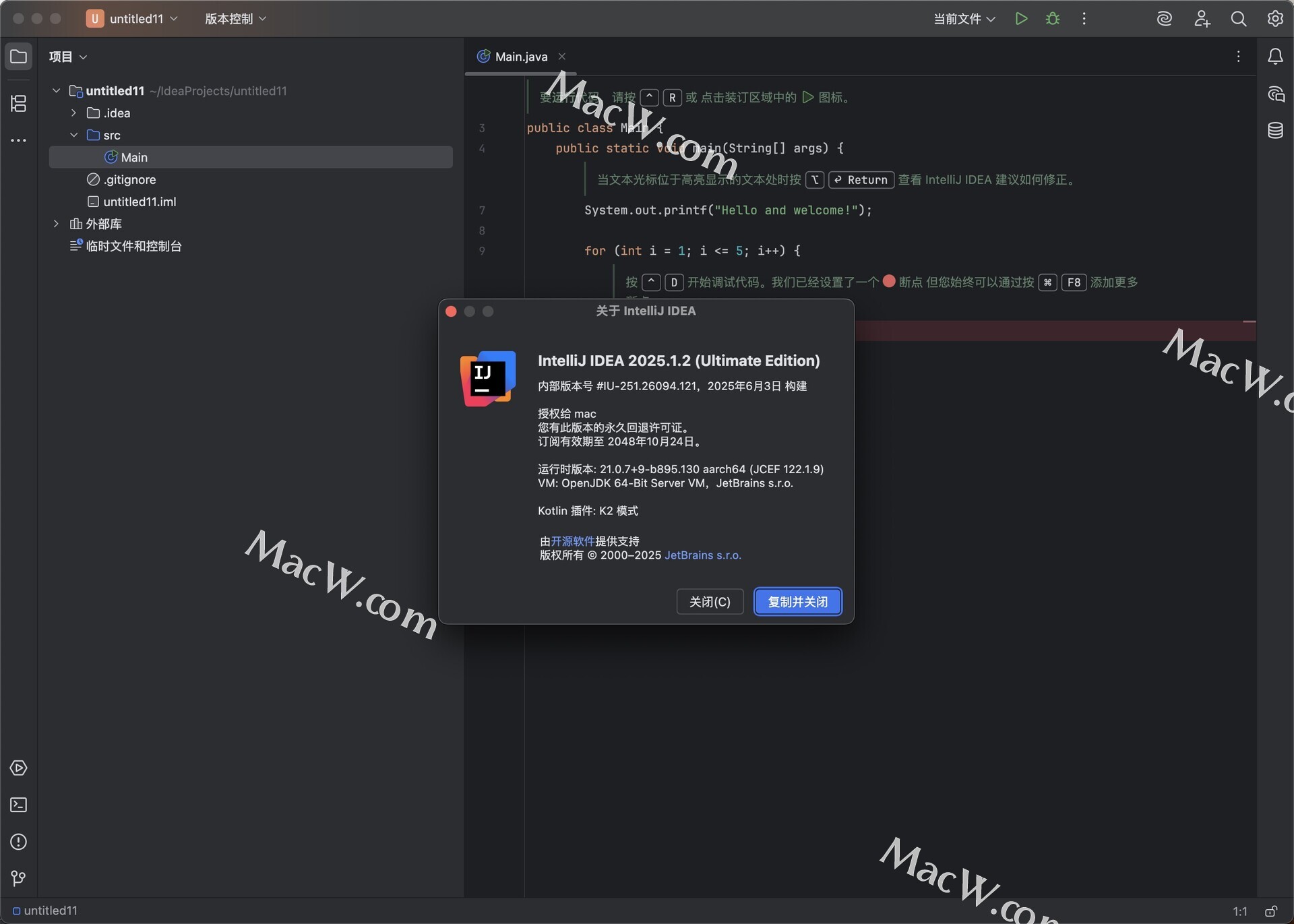This screenshot has width=1294, height=924.
Task: Open the Problems tool window icon
Action: [x=18, y=842]
